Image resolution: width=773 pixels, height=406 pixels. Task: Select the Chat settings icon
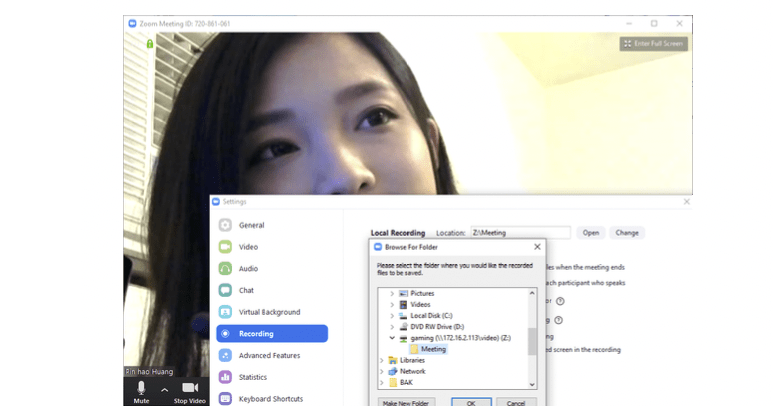tap(225, 290)
